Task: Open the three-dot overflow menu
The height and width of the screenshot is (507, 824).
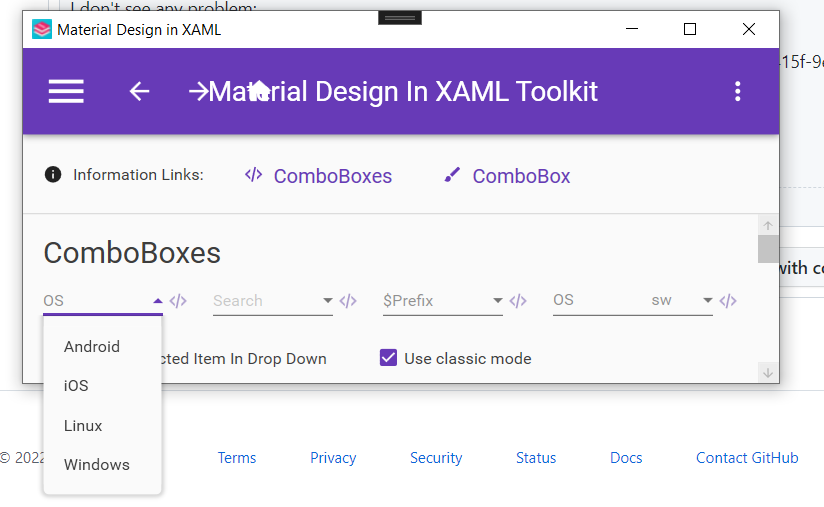Action: (x=738, y=91)
